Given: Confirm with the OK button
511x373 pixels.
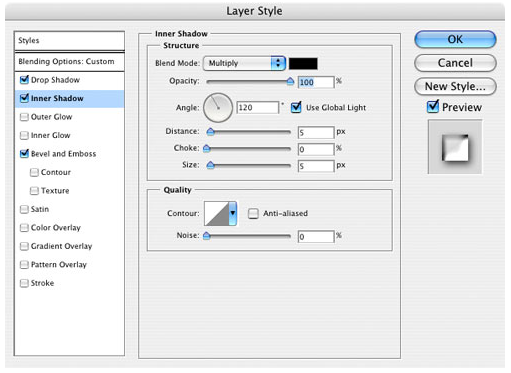Looking at the screenshot, I should [455, 39].
